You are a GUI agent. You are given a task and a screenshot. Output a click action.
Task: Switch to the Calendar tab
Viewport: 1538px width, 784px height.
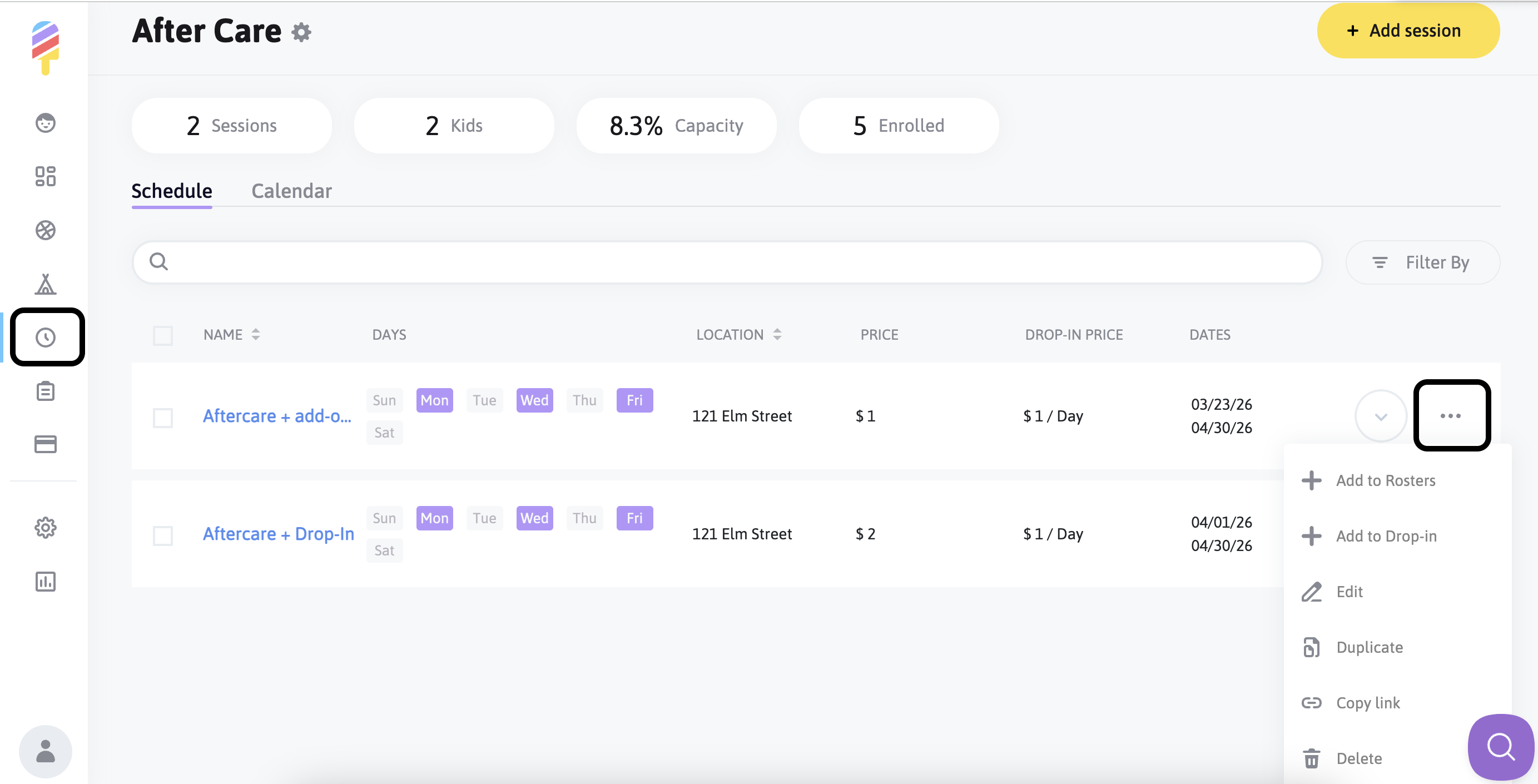(x=291, y=191)
